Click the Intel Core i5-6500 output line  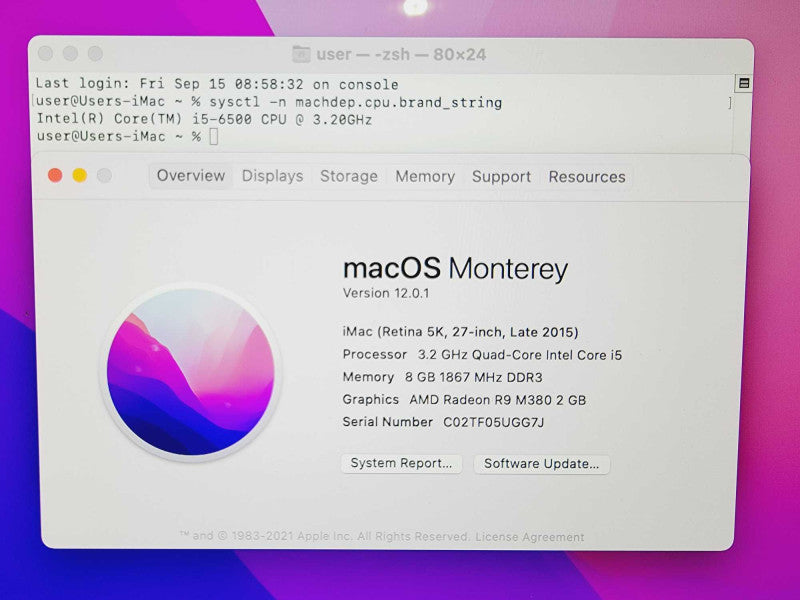point(204,119)
